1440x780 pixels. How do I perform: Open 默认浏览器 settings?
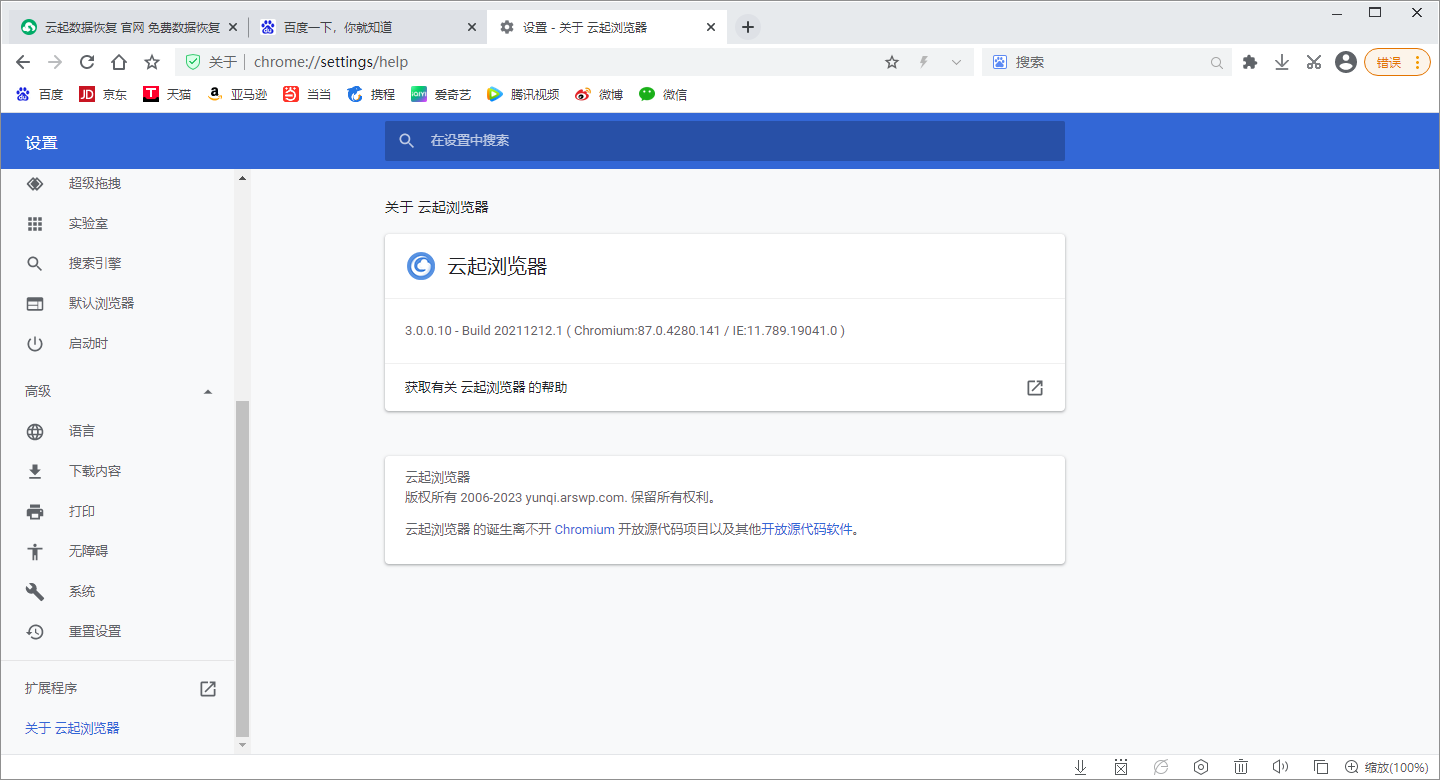point(118,304)
